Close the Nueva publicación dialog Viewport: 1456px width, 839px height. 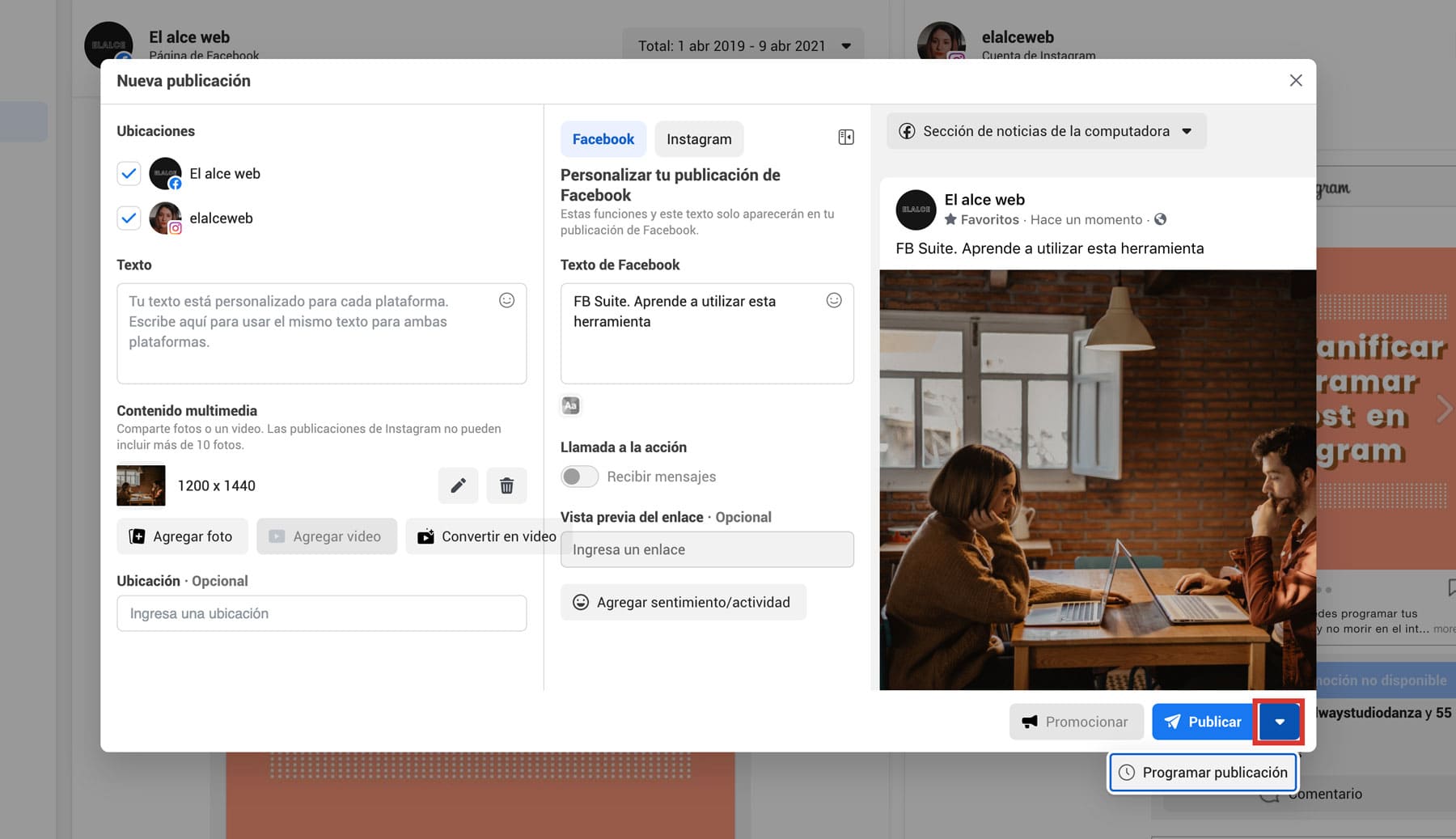point(1295,81)
